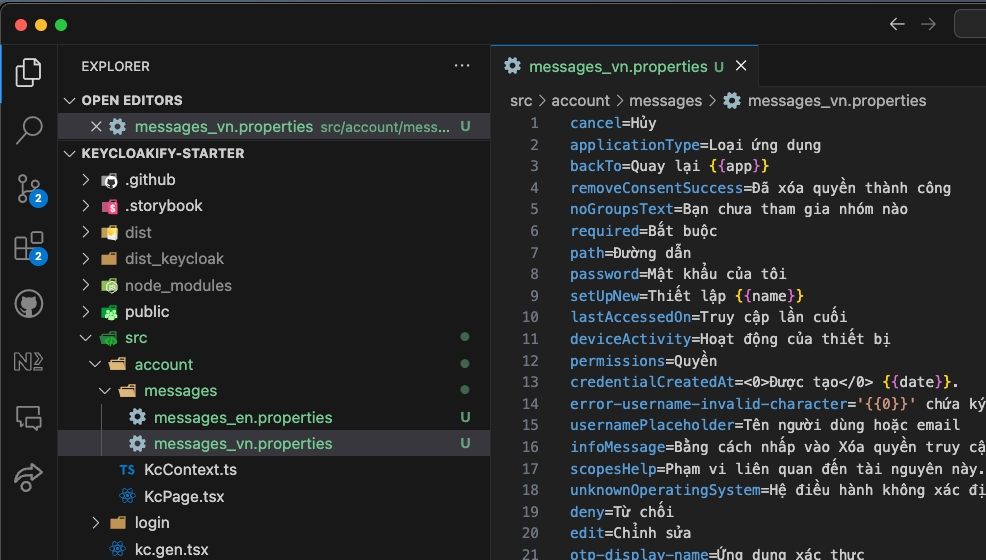Open the Explorer view in activity bar
This screenshot has height=560, width=986.
point(29,72)
